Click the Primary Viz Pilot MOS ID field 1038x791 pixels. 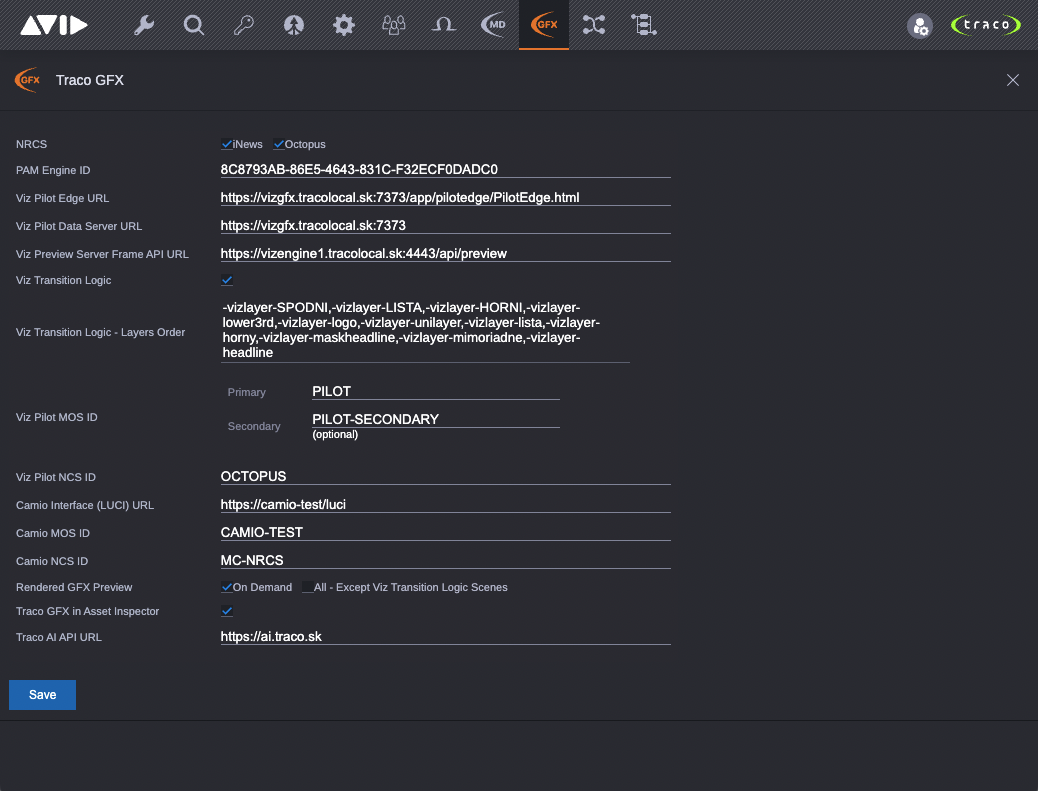(x=436, y=391)
